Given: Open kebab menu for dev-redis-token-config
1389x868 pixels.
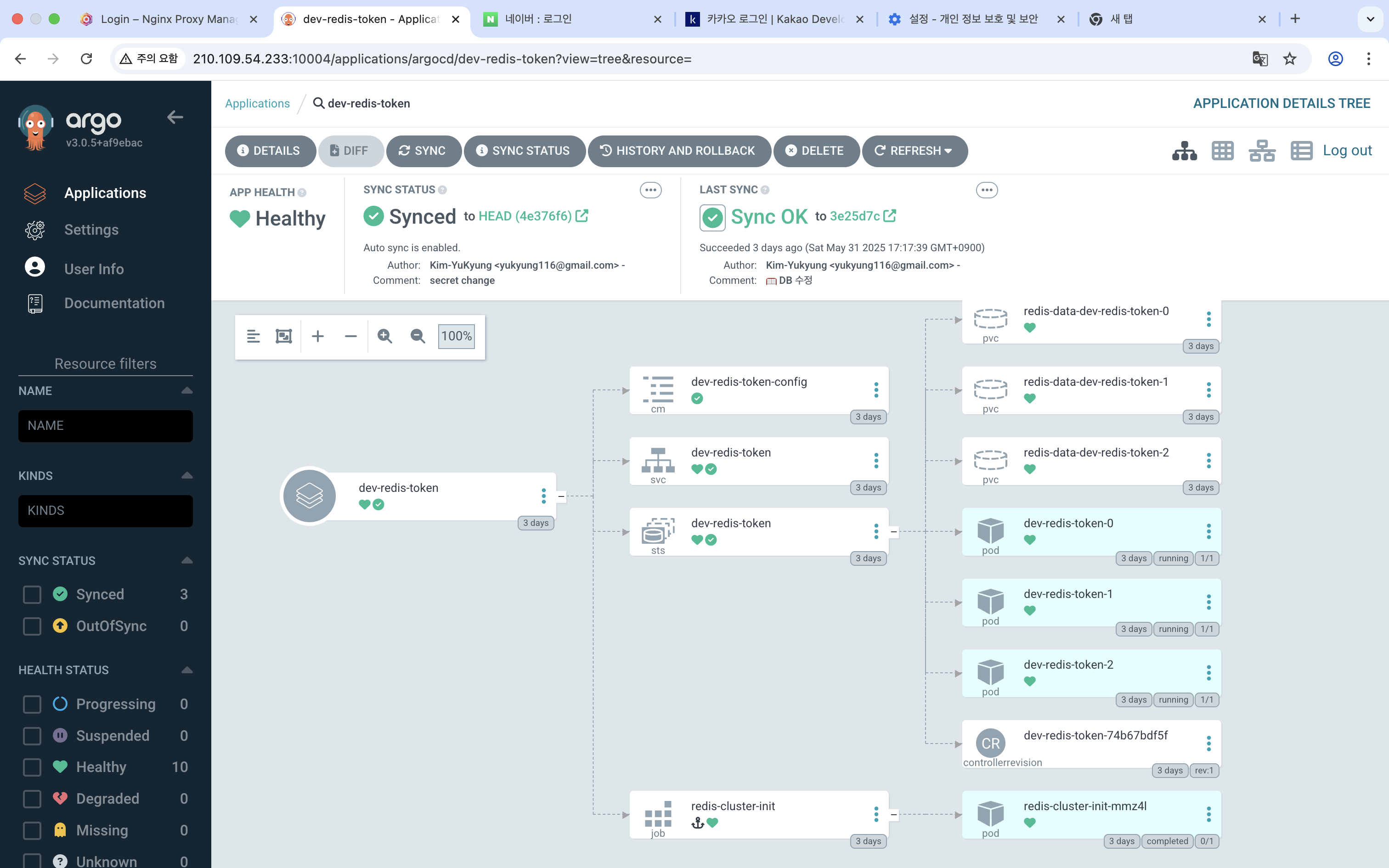Looking at the screenshot, I should point(876,390).
